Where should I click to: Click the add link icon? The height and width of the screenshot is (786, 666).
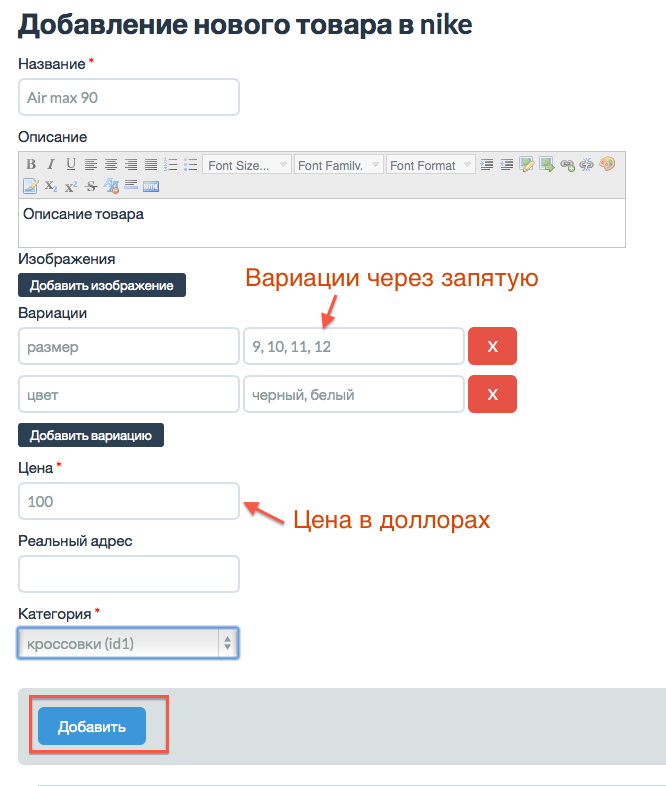pos(567,164)
